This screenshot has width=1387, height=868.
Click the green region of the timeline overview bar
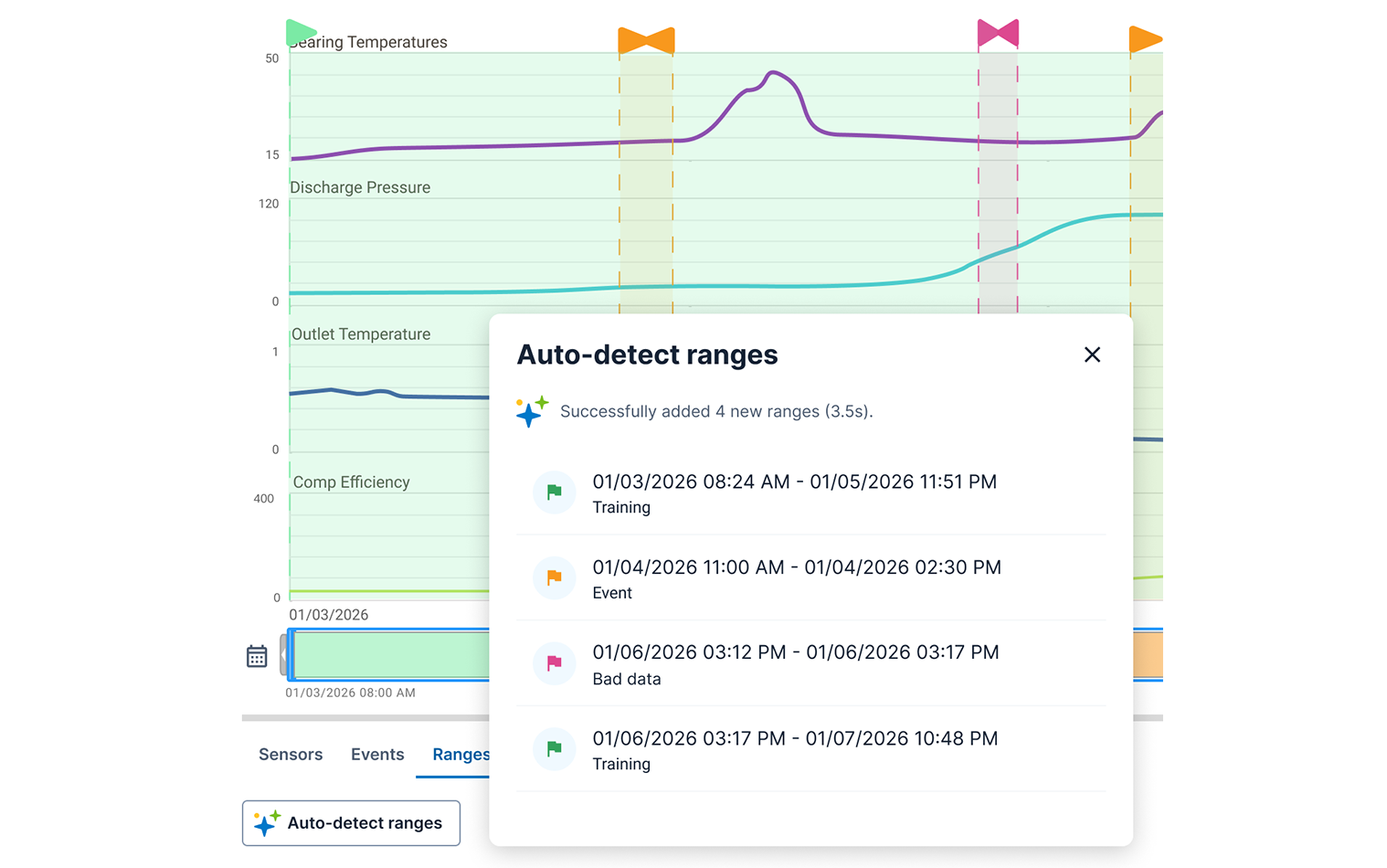392,654
